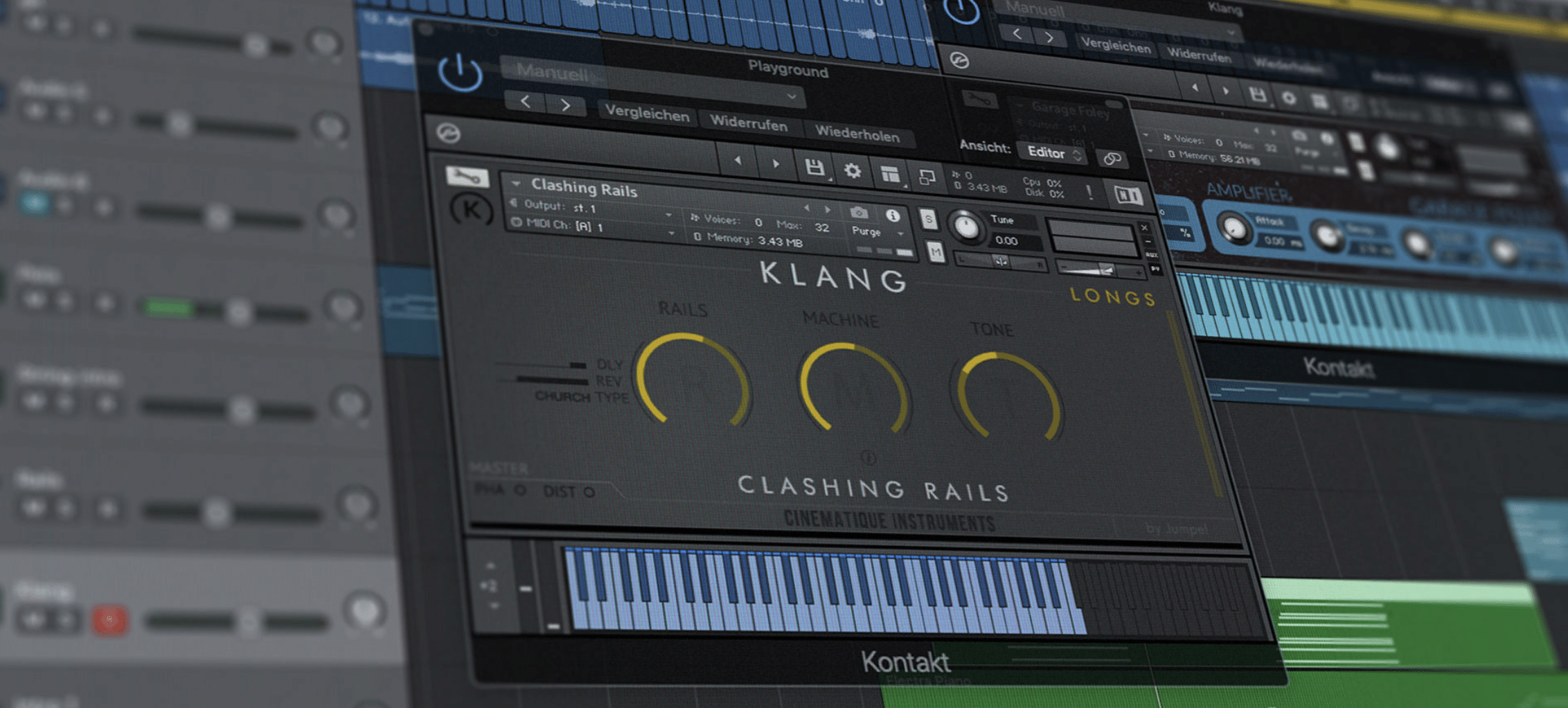The width and height of the screenshot is (1568, 708).
Task: Mute Clashing Rails with the M button
Action: [936, 251]
